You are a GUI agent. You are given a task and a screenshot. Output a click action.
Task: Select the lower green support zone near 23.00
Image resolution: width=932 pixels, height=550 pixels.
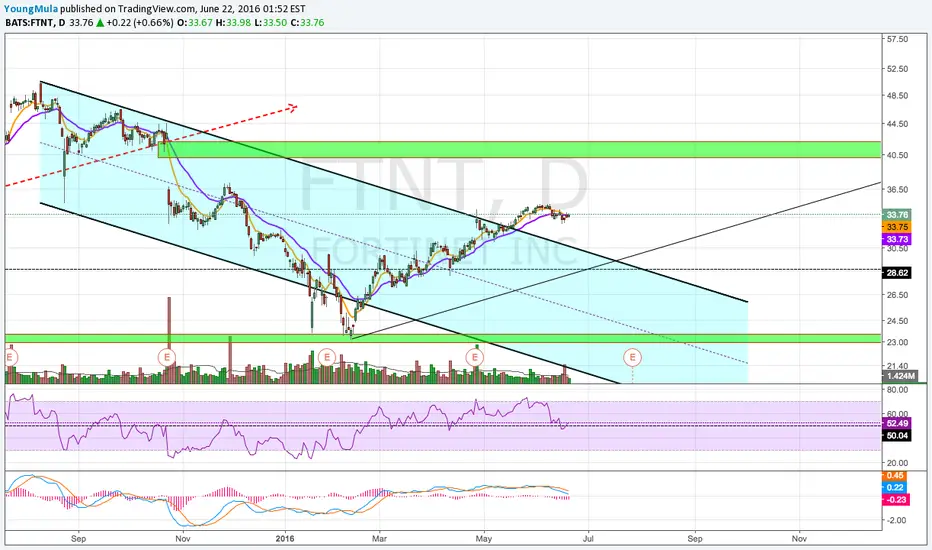(x=442, y=338)
